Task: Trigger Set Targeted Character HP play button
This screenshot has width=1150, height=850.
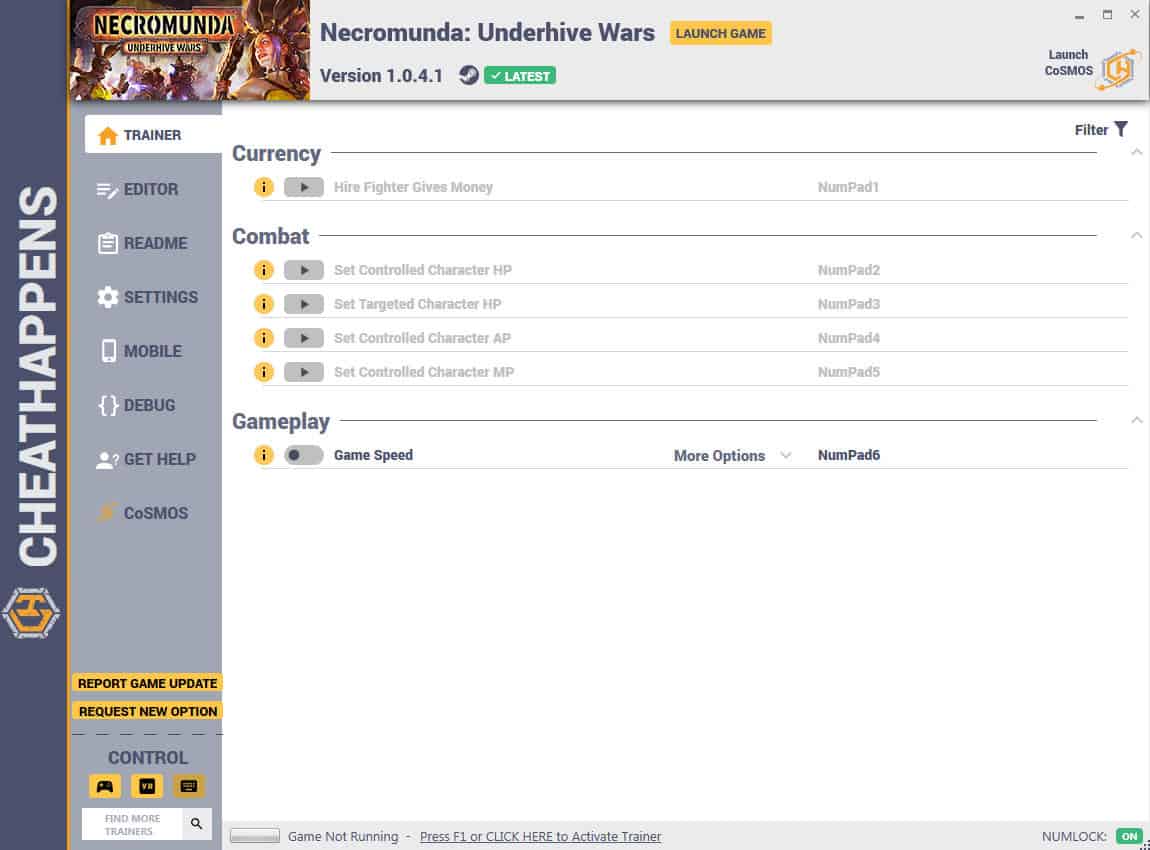Action: (304, 304)
